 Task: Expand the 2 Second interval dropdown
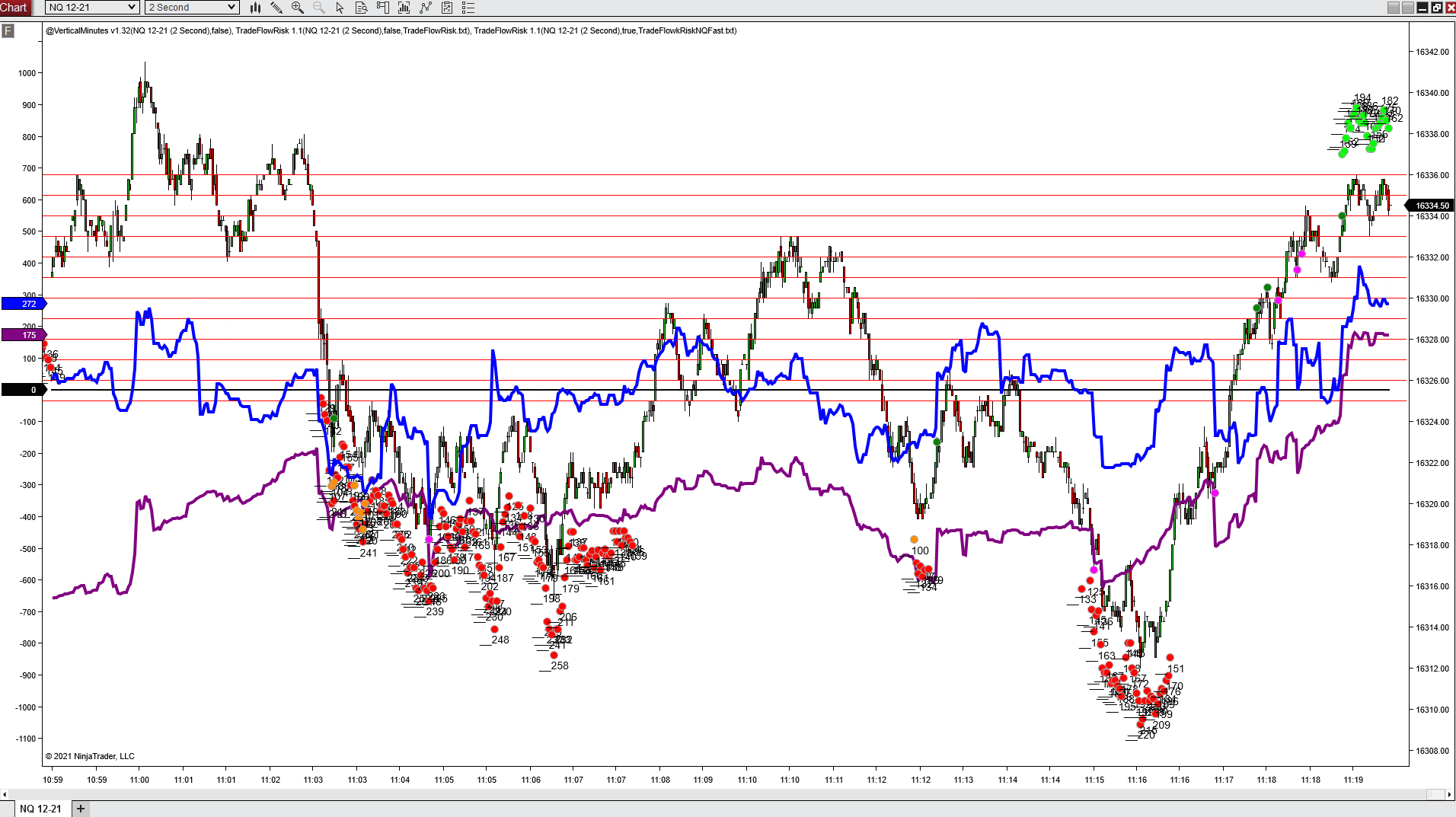pyautogui.click(x=192, y=8)
